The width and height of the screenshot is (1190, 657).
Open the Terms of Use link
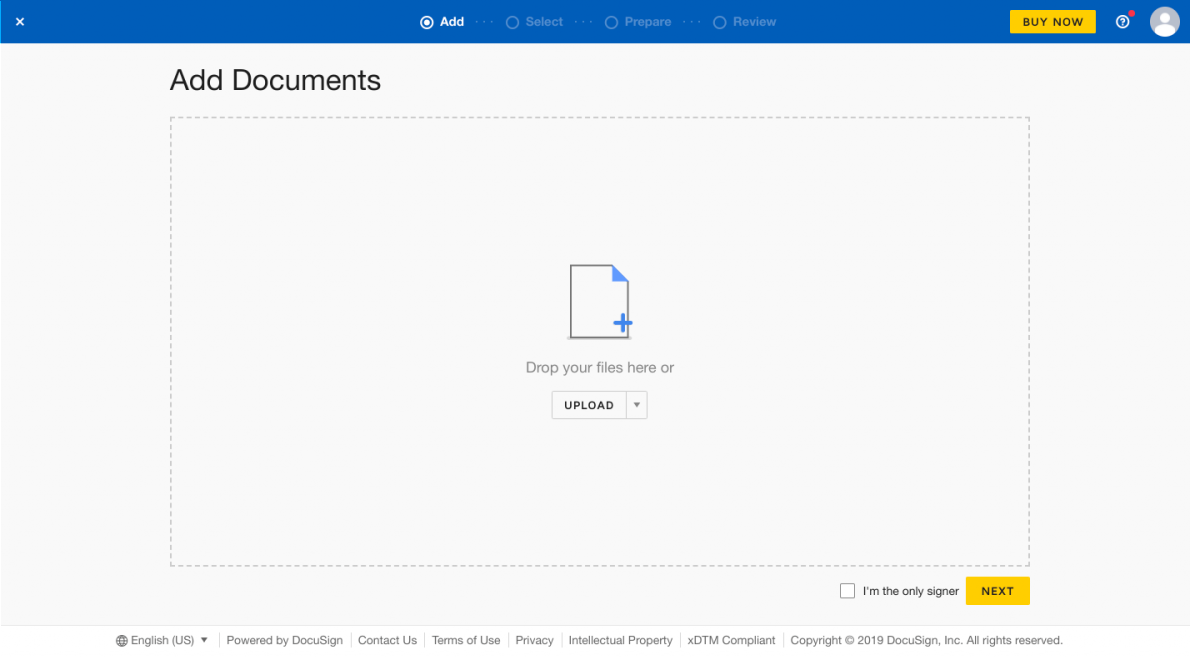466,640
